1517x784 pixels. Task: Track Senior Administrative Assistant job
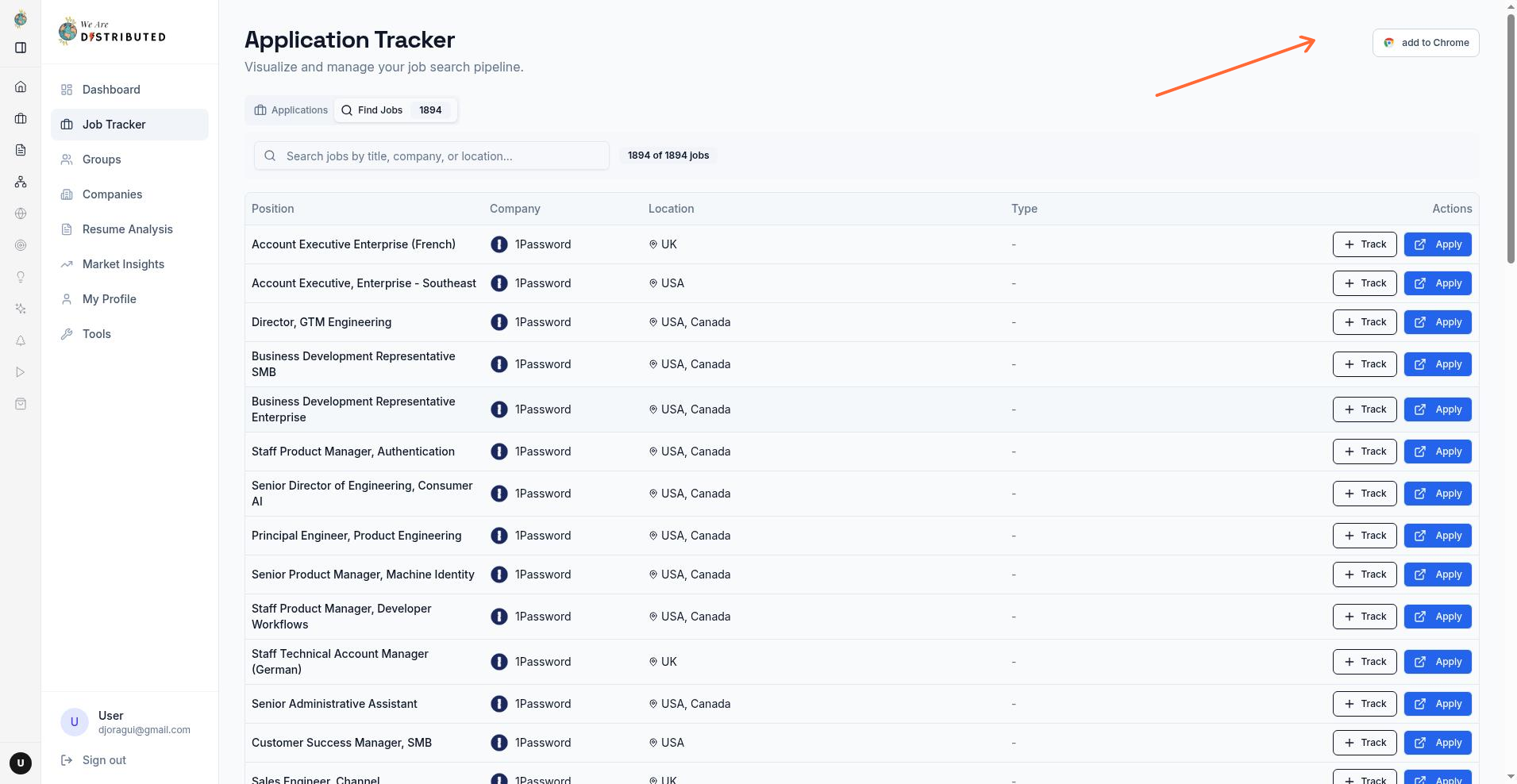[1365, 704]
